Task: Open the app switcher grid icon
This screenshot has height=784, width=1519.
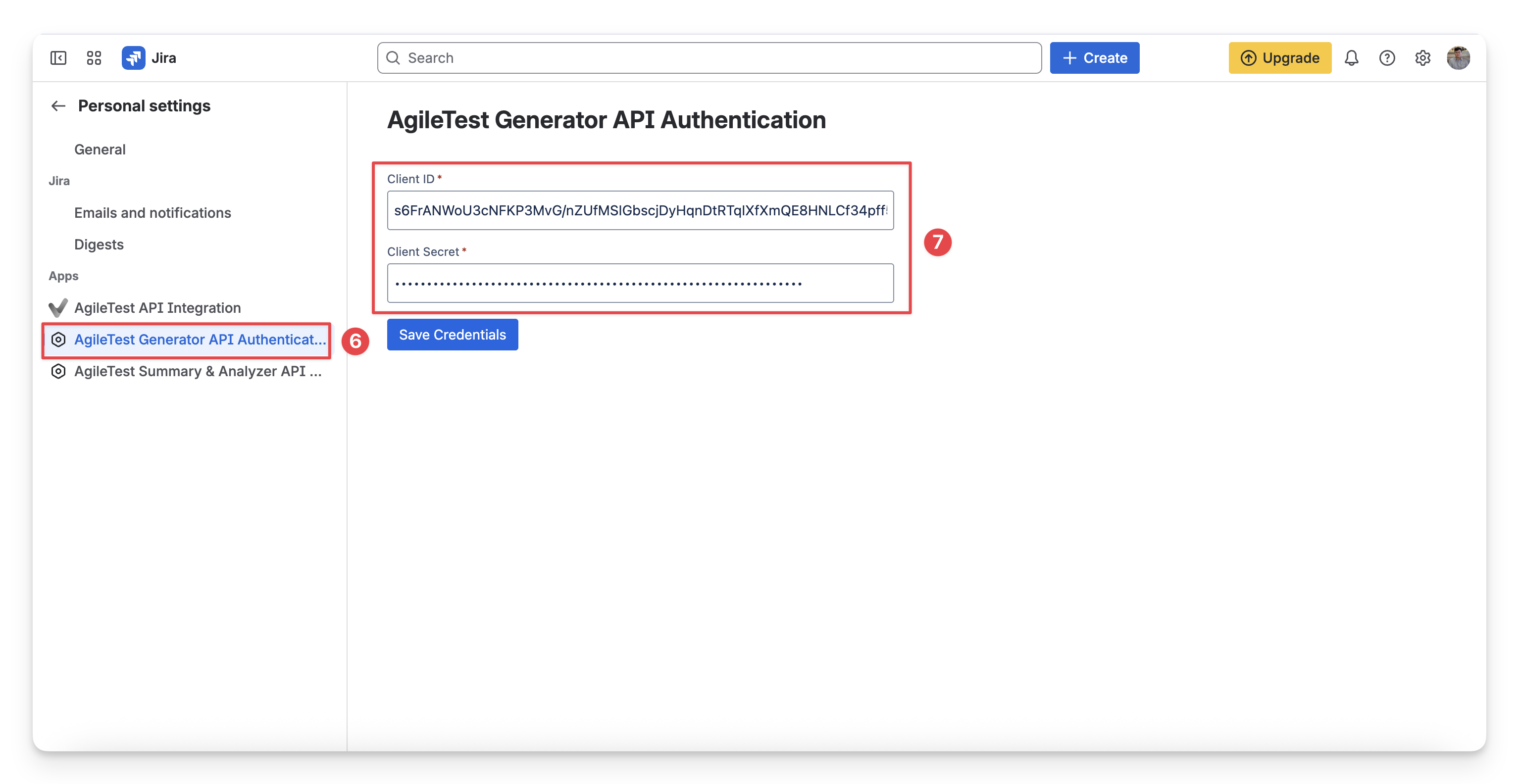Action: tap(94, 58)
